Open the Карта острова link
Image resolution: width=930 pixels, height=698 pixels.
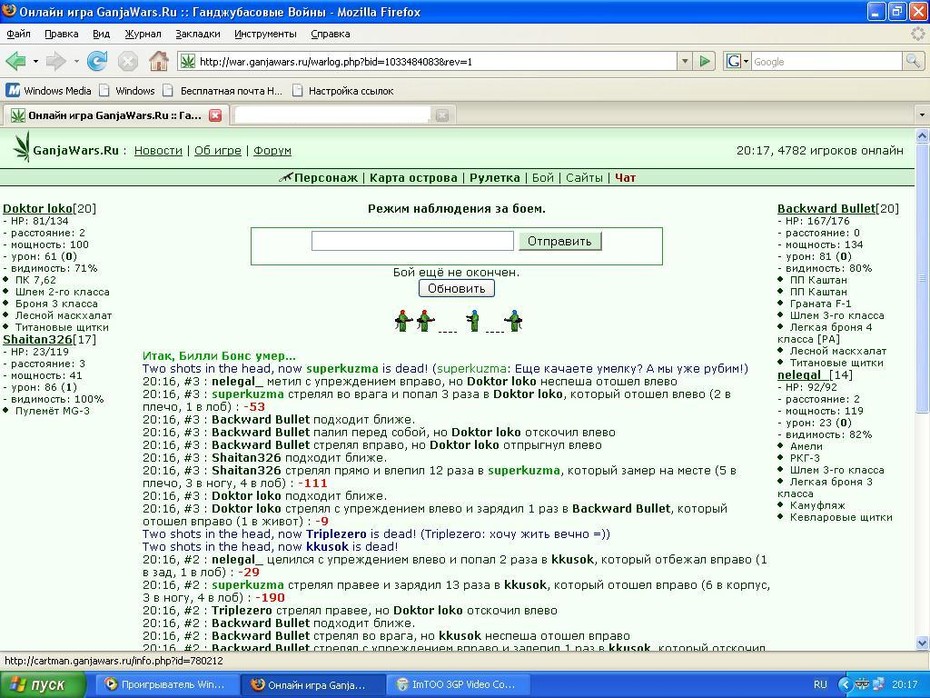[x=413, y=178]
